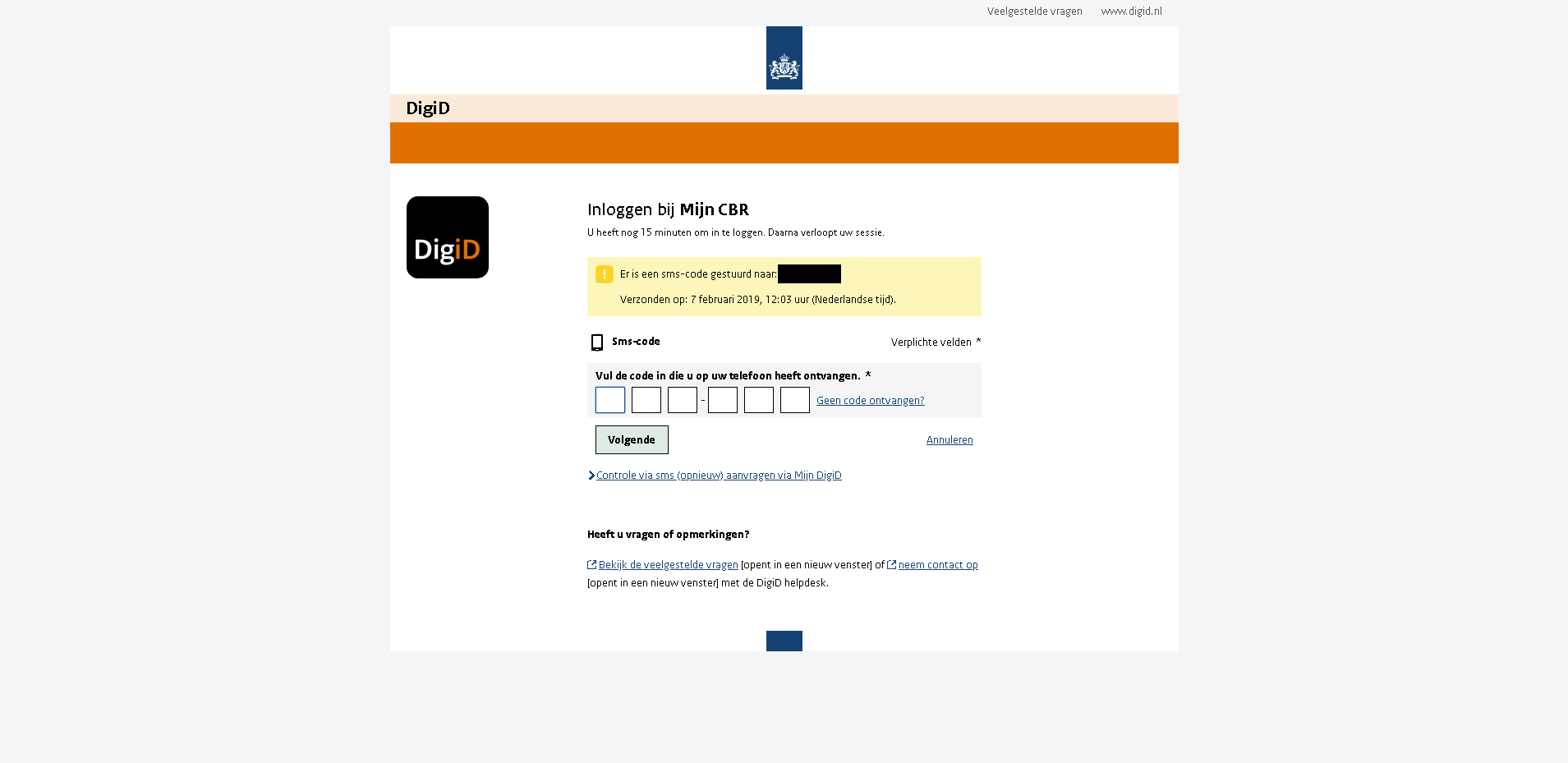
Task: Click the Sms-code section label
Action: [x=636, y=342]
